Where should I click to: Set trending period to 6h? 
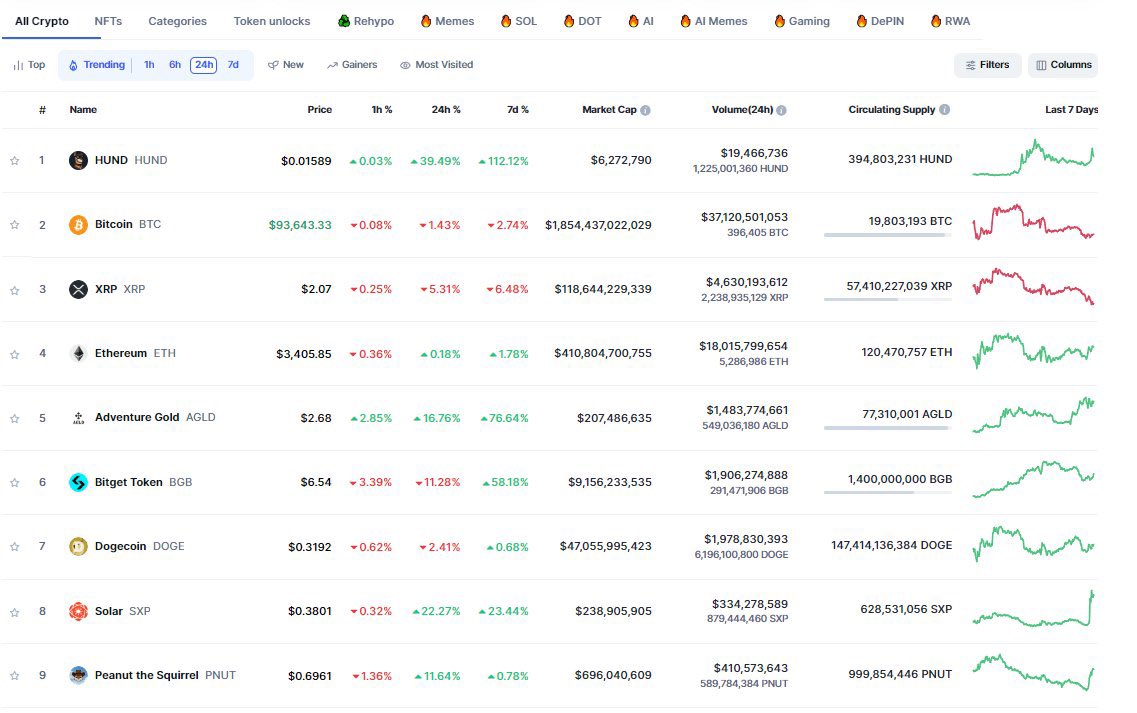tap(175, 65)
